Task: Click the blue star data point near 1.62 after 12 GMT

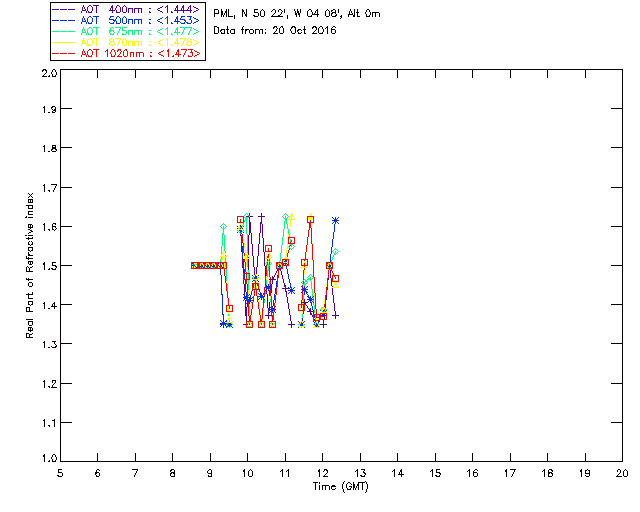Action: coord(336,220)
